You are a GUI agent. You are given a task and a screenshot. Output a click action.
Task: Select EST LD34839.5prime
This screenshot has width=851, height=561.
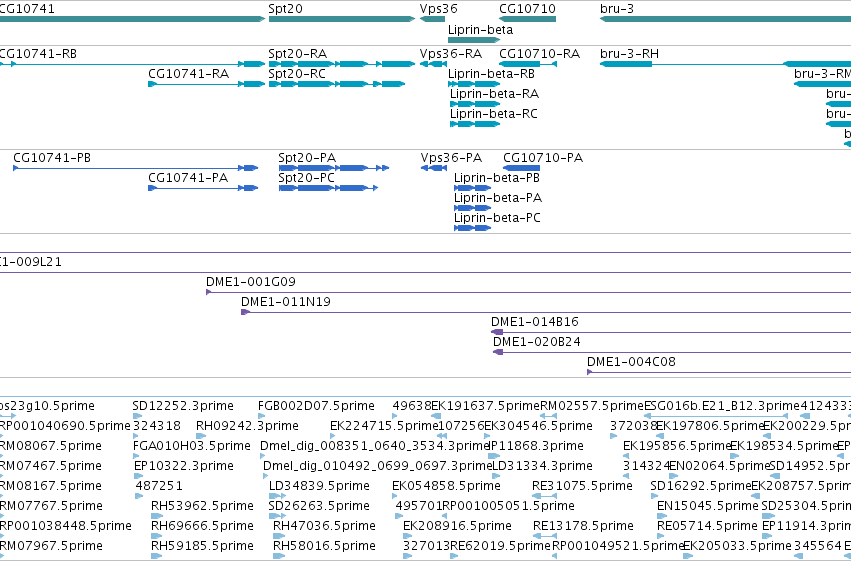pyautogui.click(x=319, y=486)
